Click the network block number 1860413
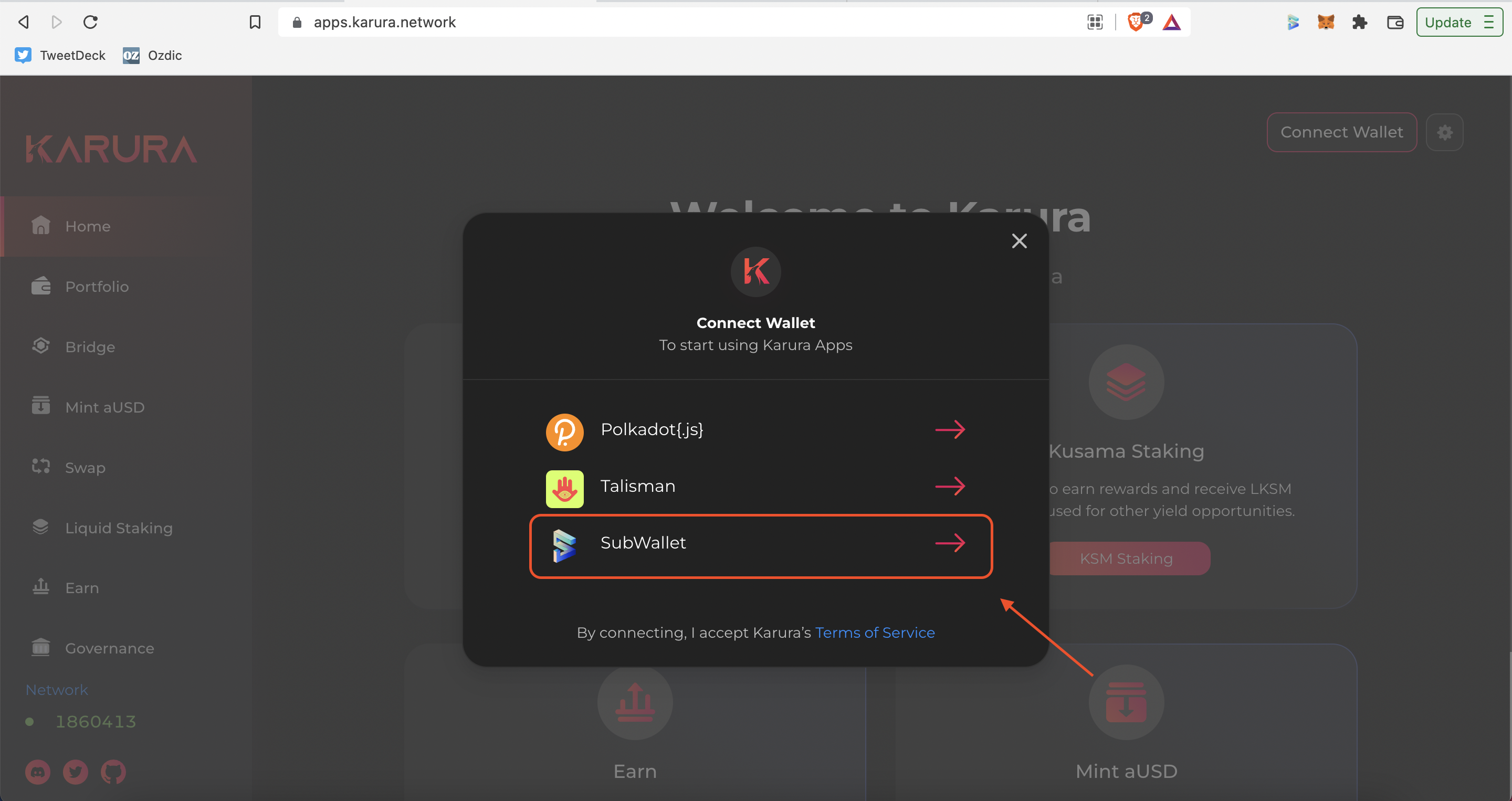 click(96, 721)
